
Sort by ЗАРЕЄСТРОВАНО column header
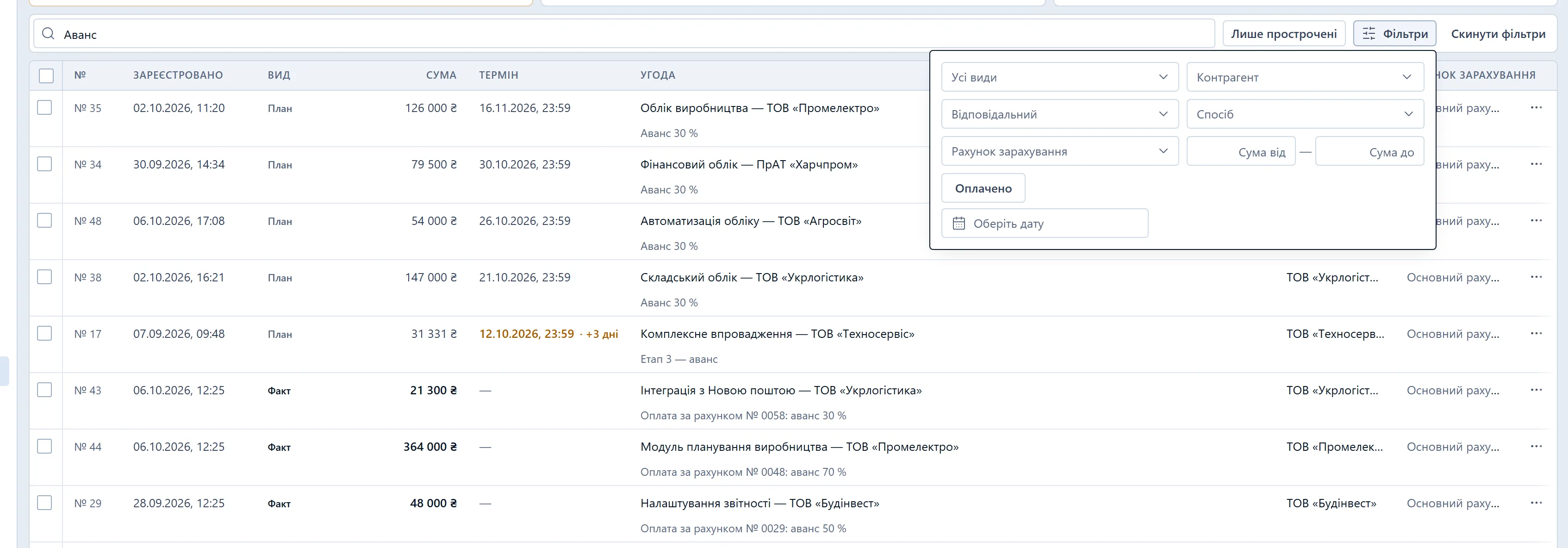178,75
